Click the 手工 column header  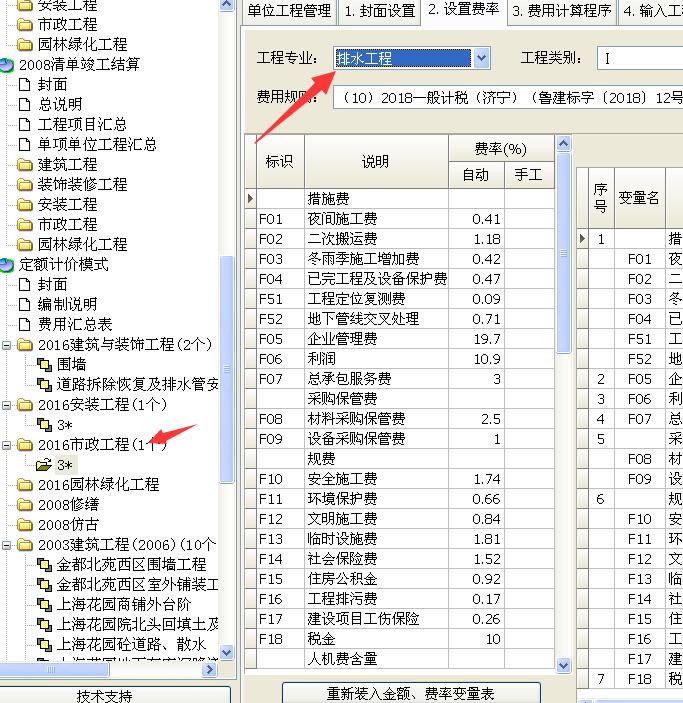coord(529,175)
